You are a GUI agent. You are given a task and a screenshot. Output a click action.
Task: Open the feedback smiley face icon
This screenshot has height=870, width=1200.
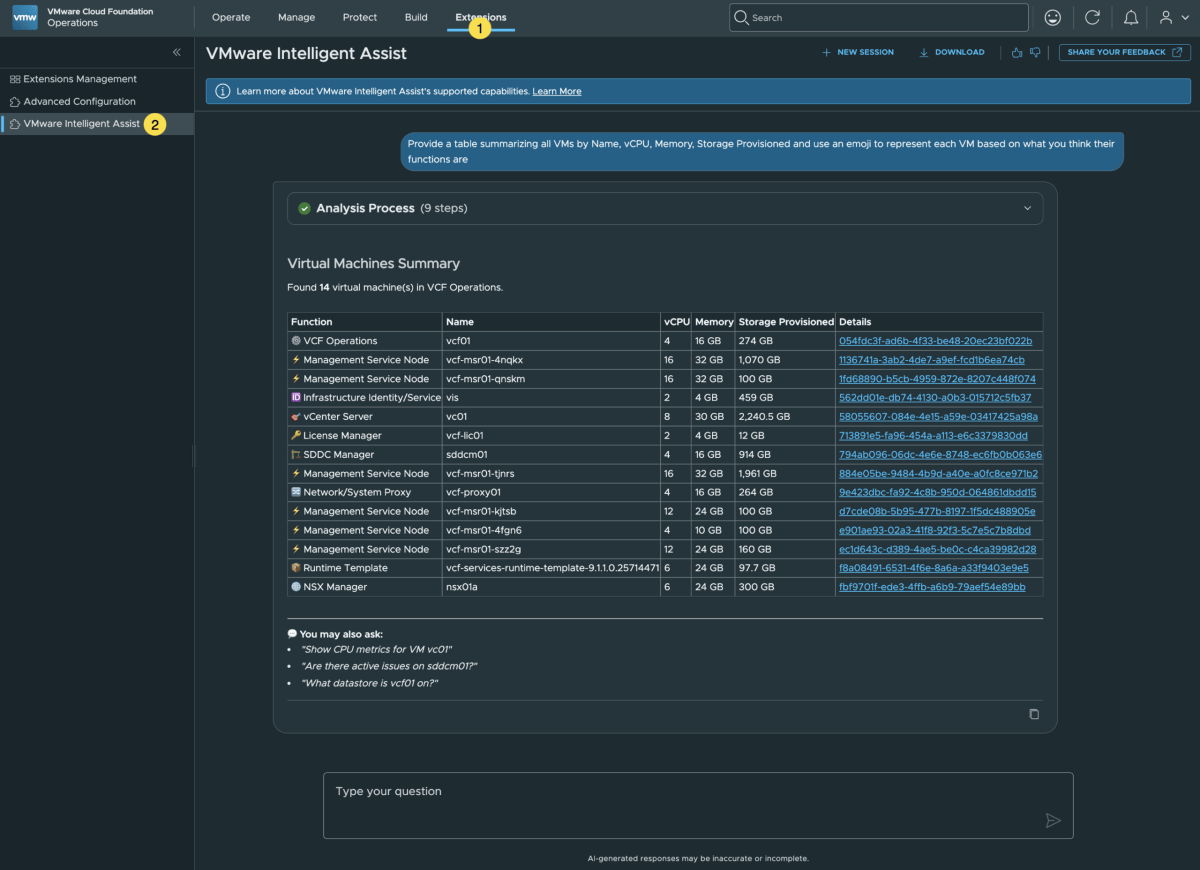[1052, 17]
